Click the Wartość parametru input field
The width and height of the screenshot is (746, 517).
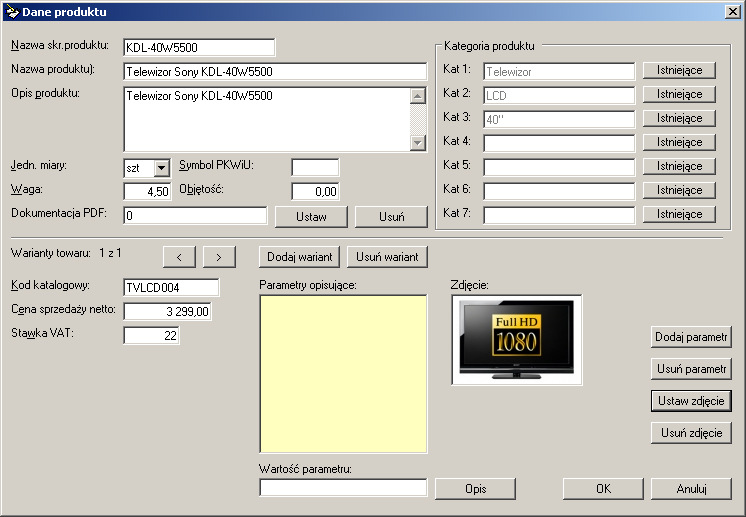click(x=344, y=488)
